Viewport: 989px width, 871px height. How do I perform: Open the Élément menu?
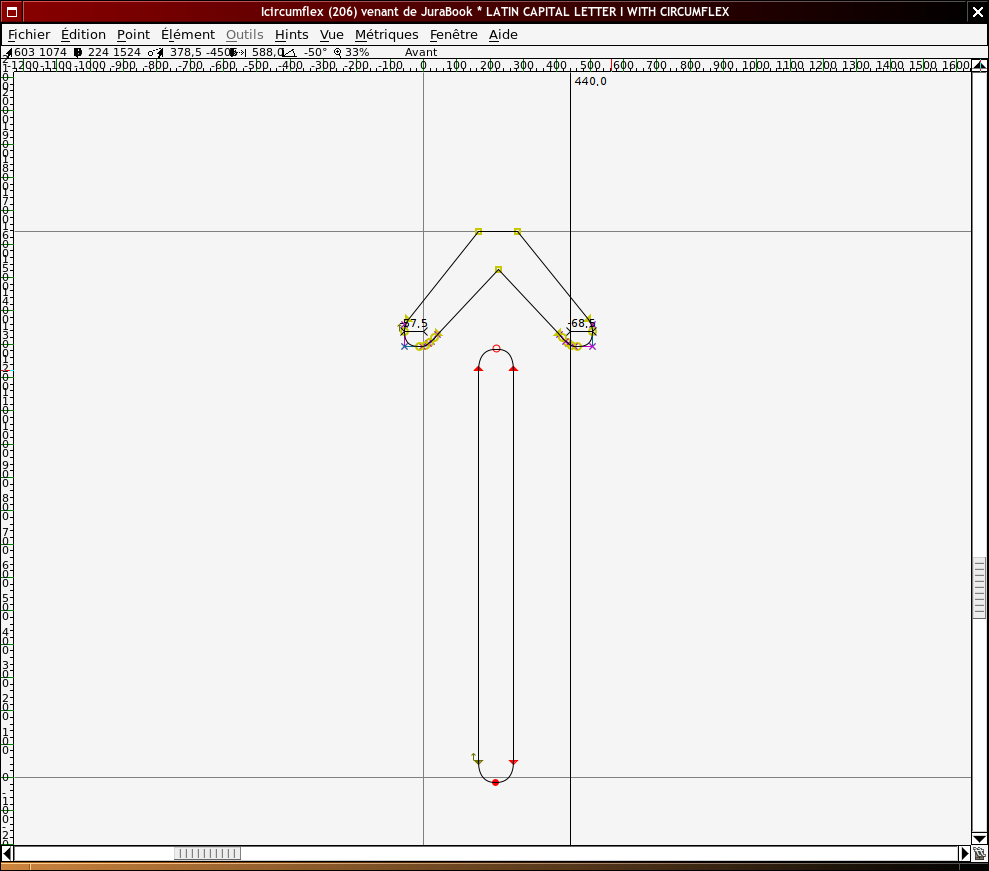point(188,35)
